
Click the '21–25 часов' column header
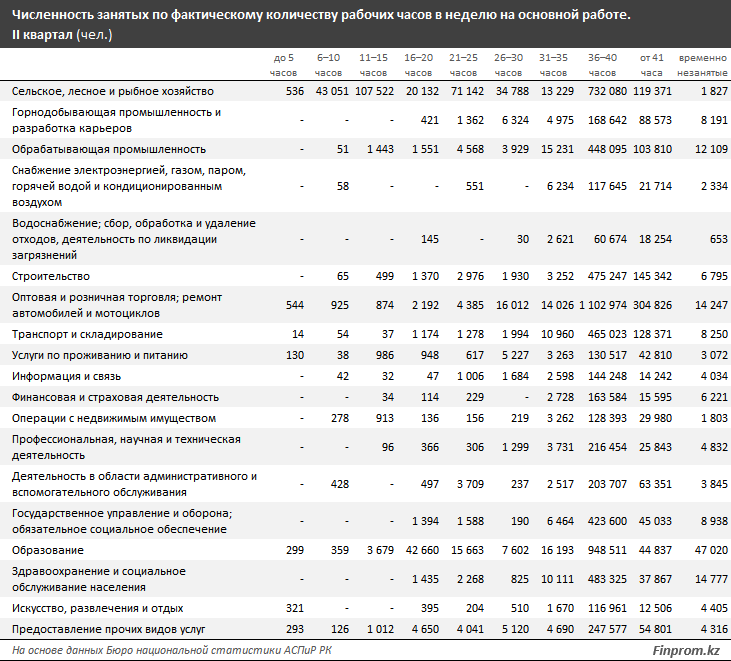pos(463,65)
